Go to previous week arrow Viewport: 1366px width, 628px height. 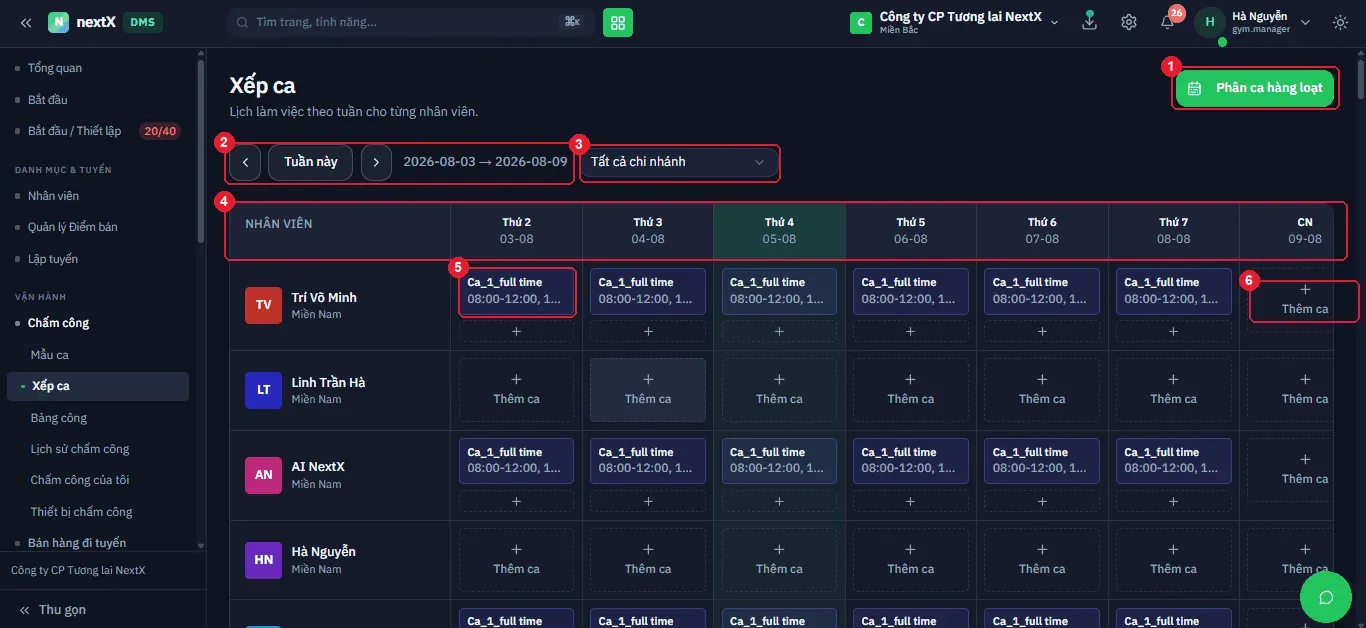[x=245, y=162]
